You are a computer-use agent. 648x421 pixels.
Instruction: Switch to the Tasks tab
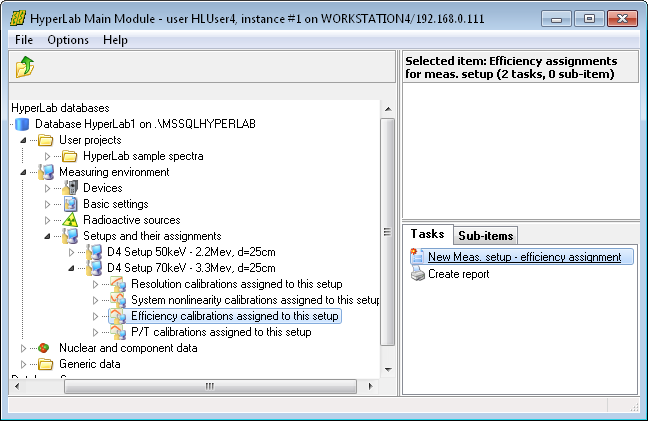tap(427, 234)
